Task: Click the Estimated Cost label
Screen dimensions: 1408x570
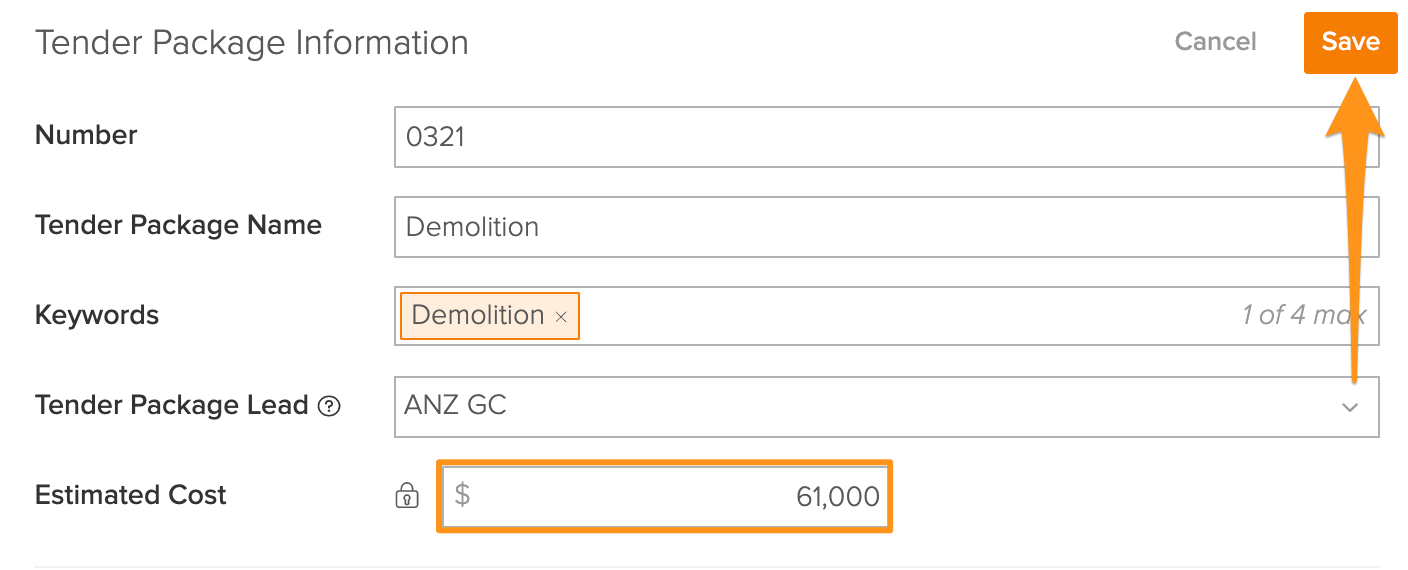Action: coord(131,495)
